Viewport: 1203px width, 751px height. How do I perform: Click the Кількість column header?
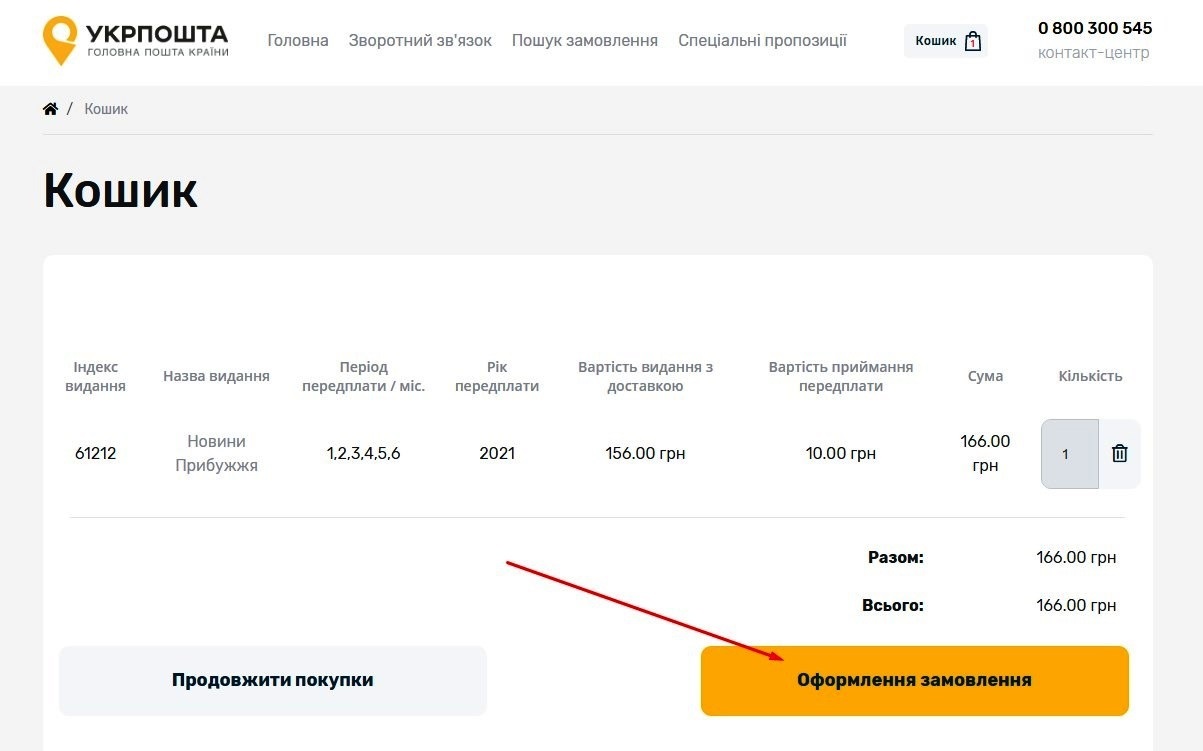point(1091,377)
